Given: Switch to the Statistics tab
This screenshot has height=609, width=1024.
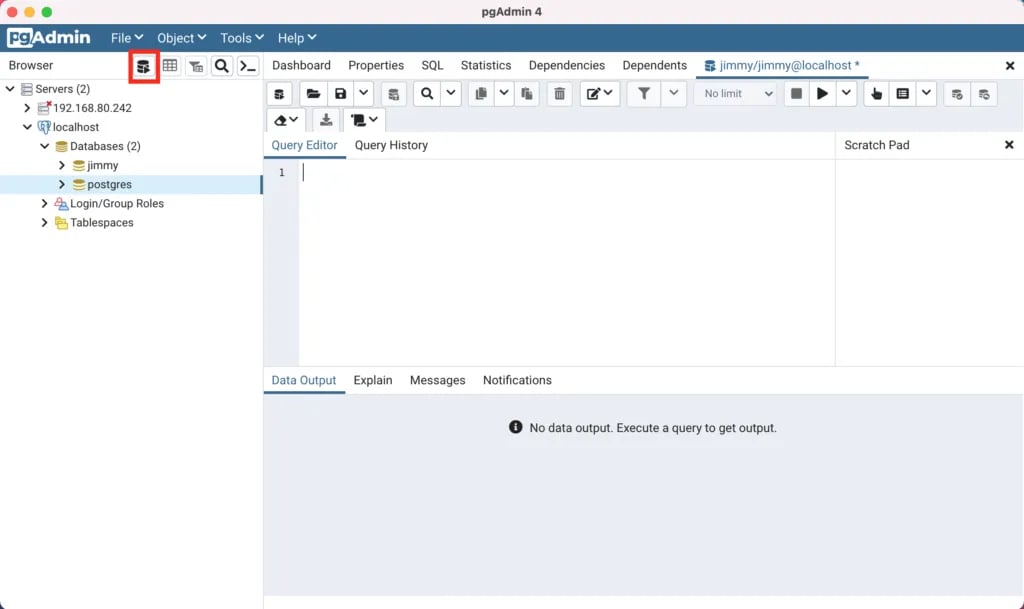Looking at the screenshot, I should [486, 65].
